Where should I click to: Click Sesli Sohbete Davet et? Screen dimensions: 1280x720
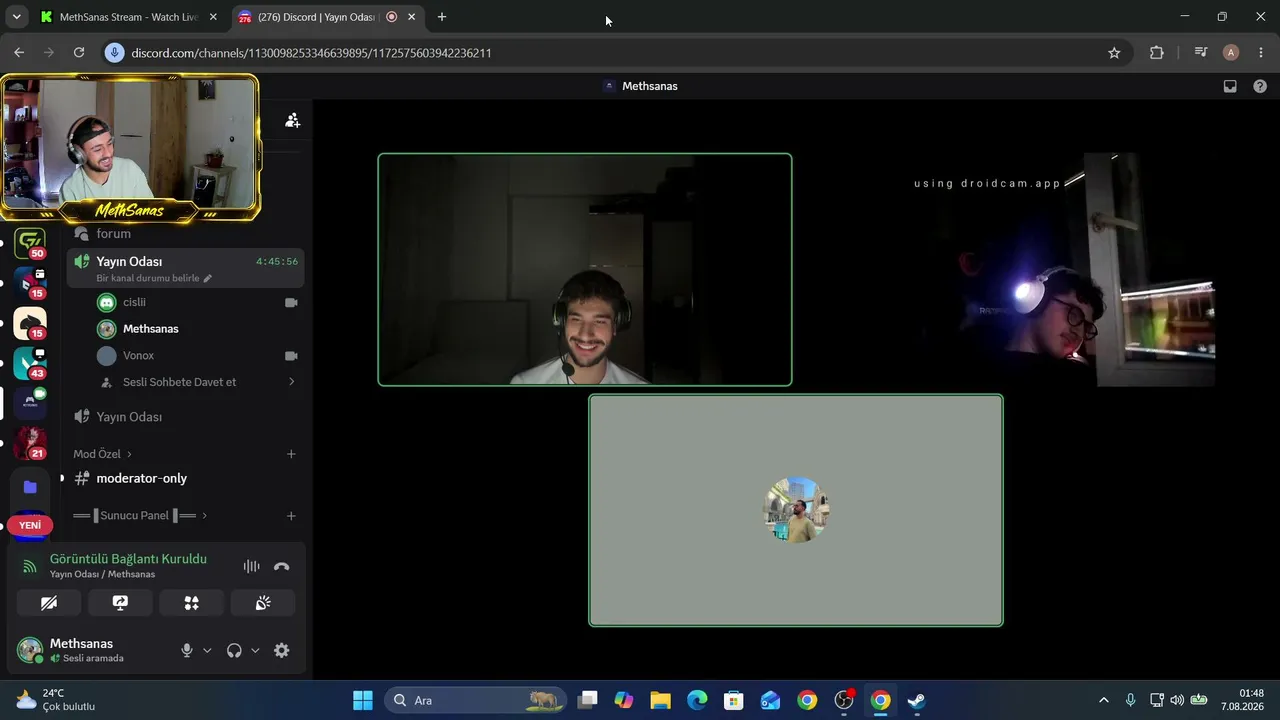[179, 382]
